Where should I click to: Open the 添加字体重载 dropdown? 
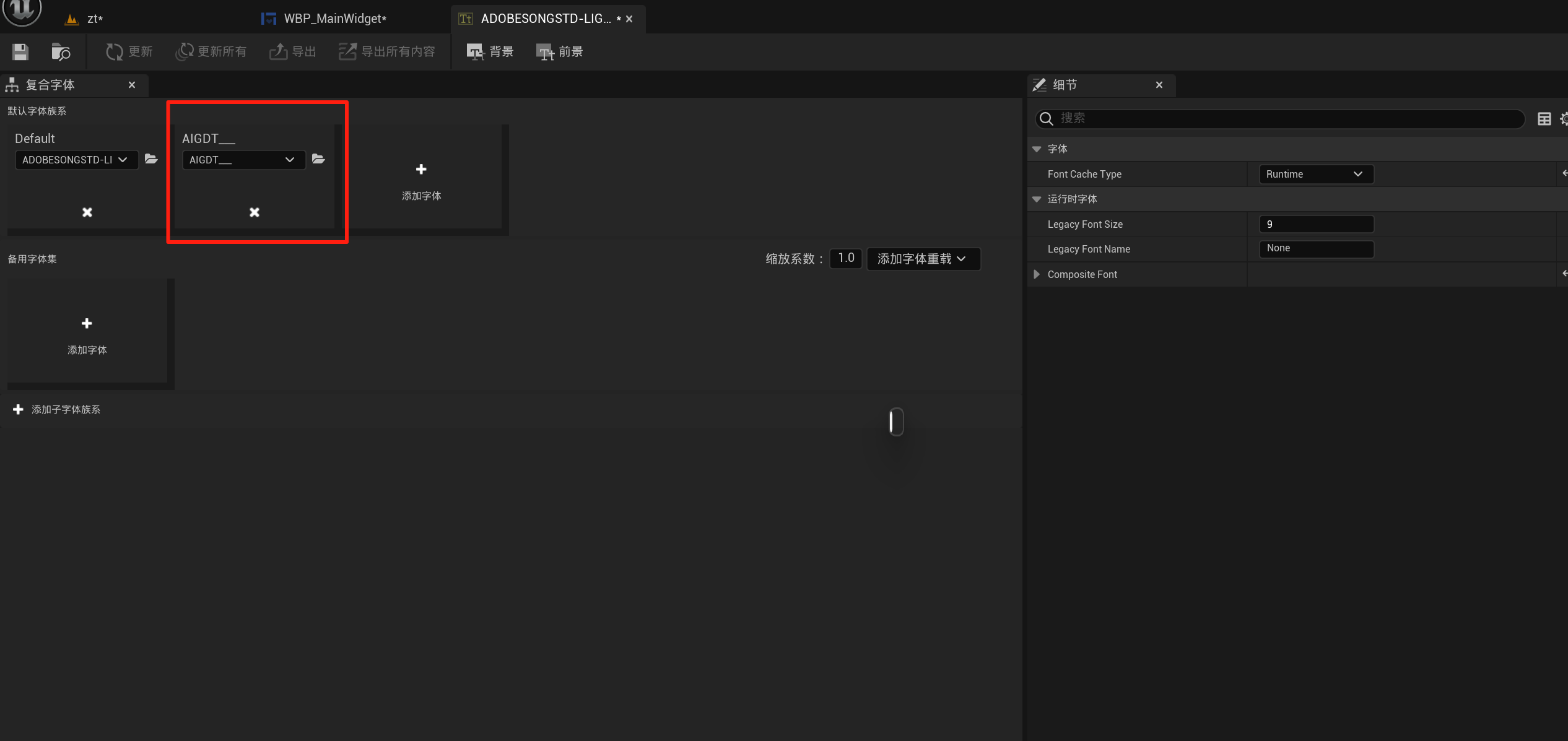(923, 259)
